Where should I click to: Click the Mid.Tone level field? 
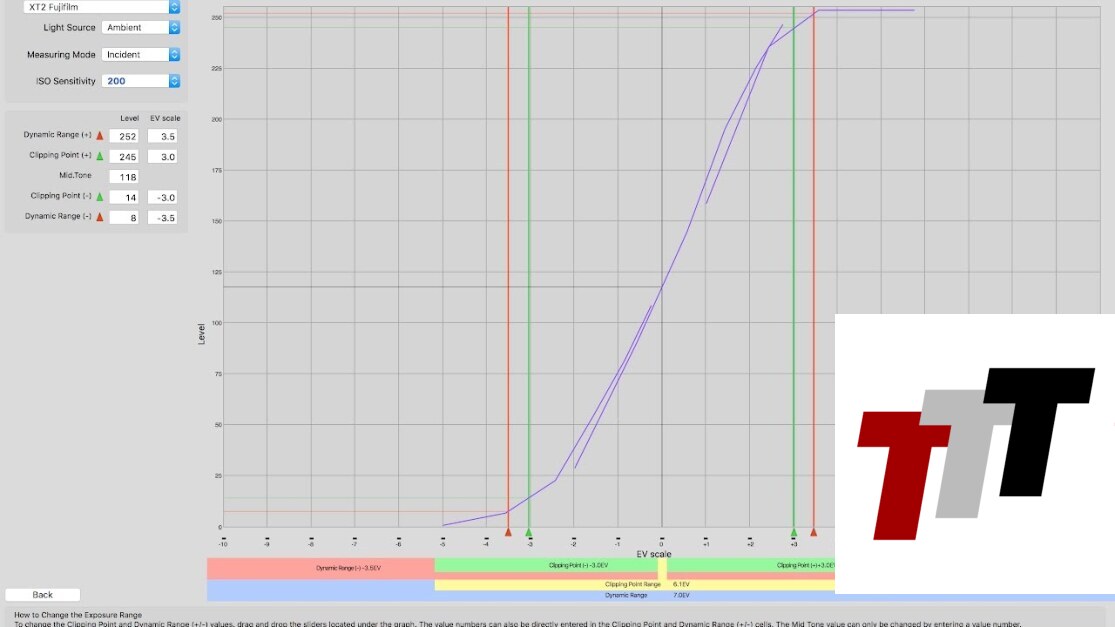pyautogui.click(x=123, y=177)
